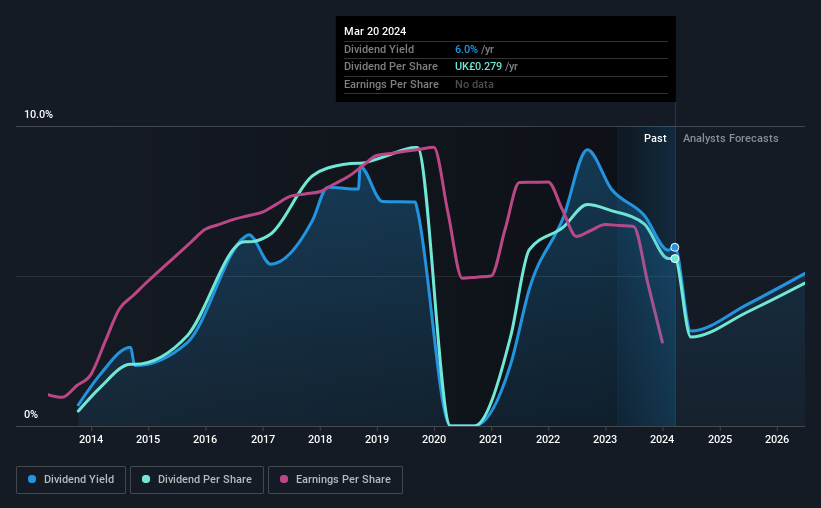821x508 pixels.
Task: Select the blue Dividend Yield data point marker
Action: click(675, 247)
